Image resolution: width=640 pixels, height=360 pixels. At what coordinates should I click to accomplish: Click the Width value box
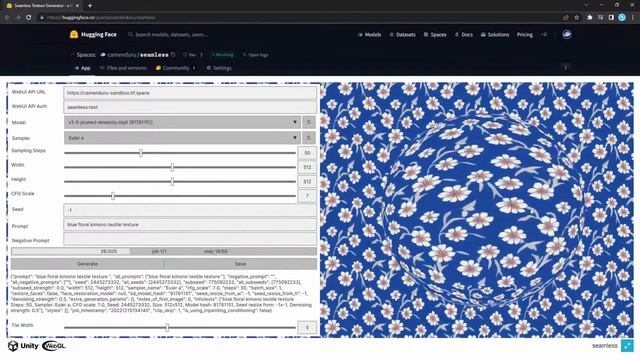click(307, 167)
